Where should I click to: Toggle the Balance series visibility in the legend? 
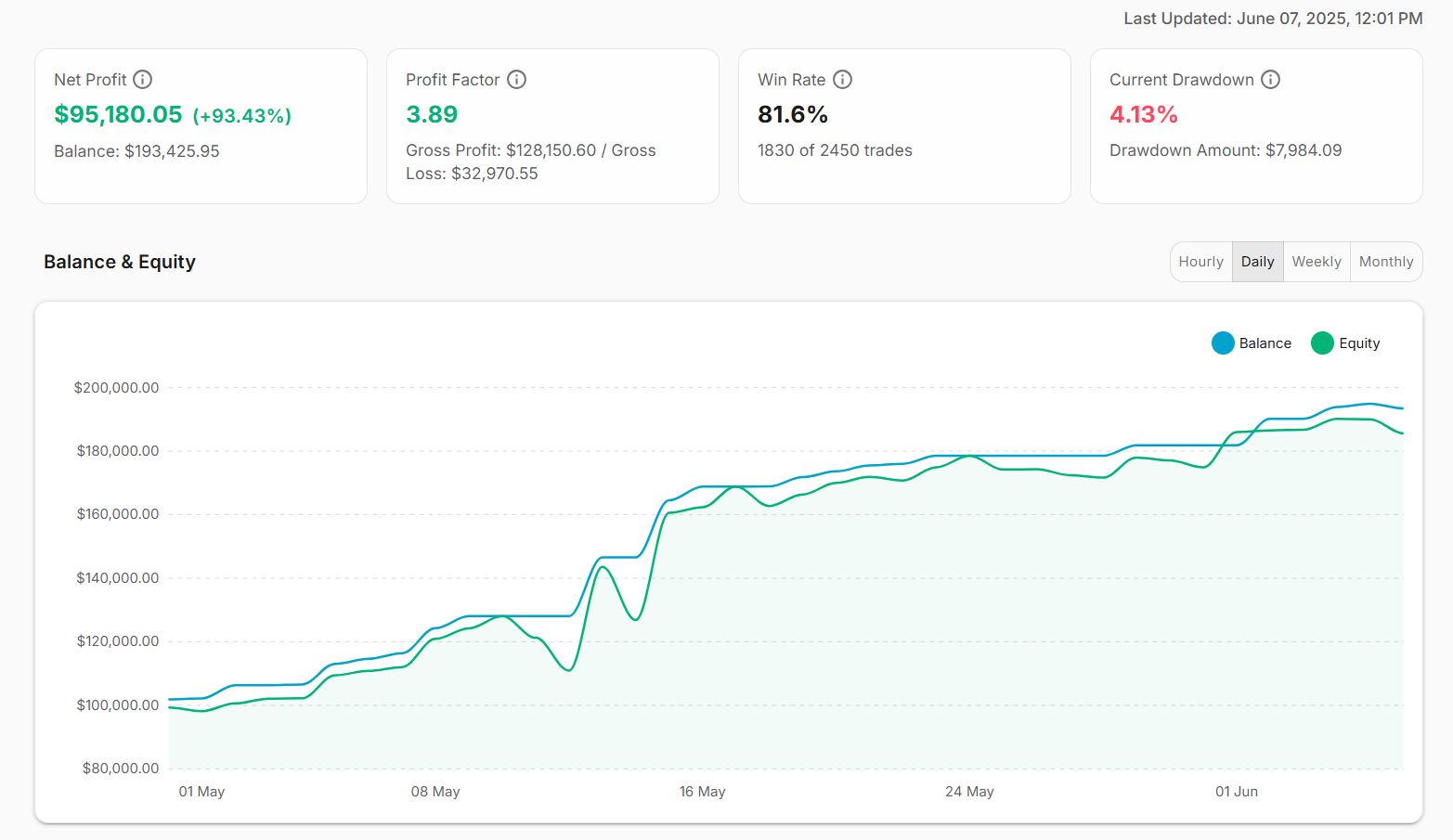(x=1252, y=342)
